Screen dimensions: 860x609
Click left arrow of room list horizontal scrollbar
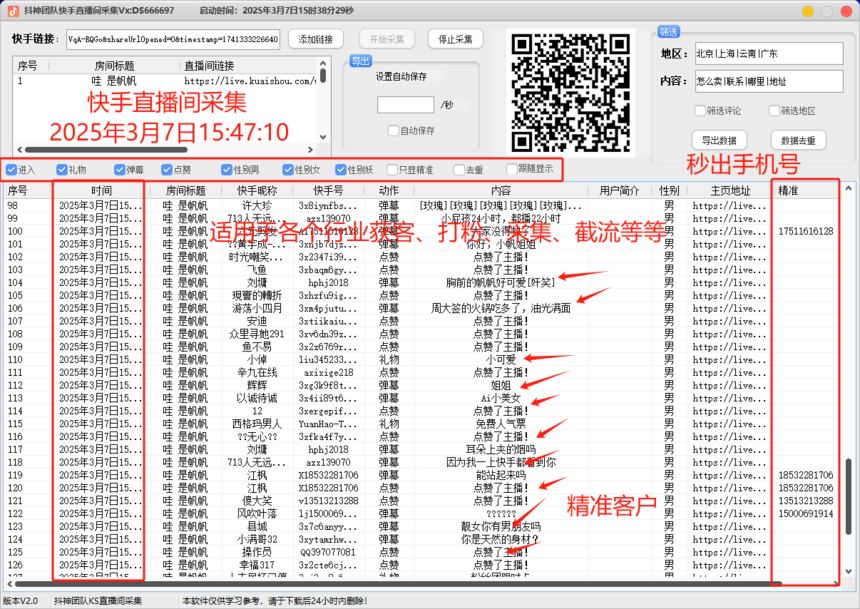point(20,149)
